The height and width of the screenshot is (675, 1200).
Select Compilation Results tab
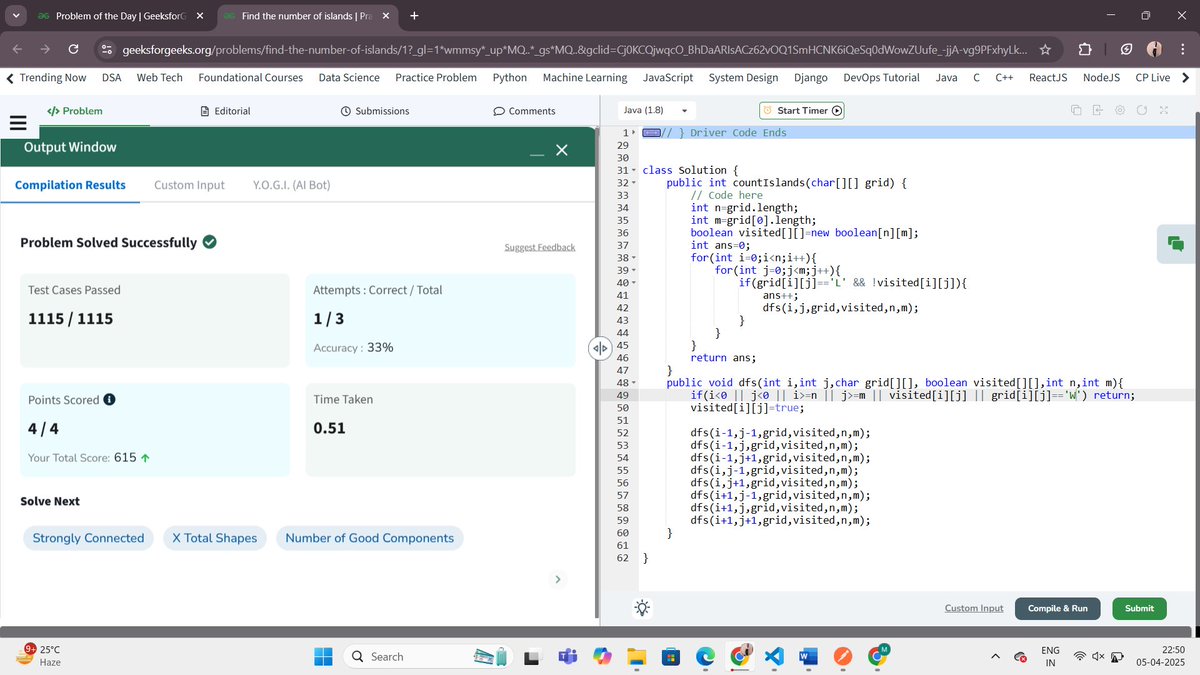coord(70,185)
